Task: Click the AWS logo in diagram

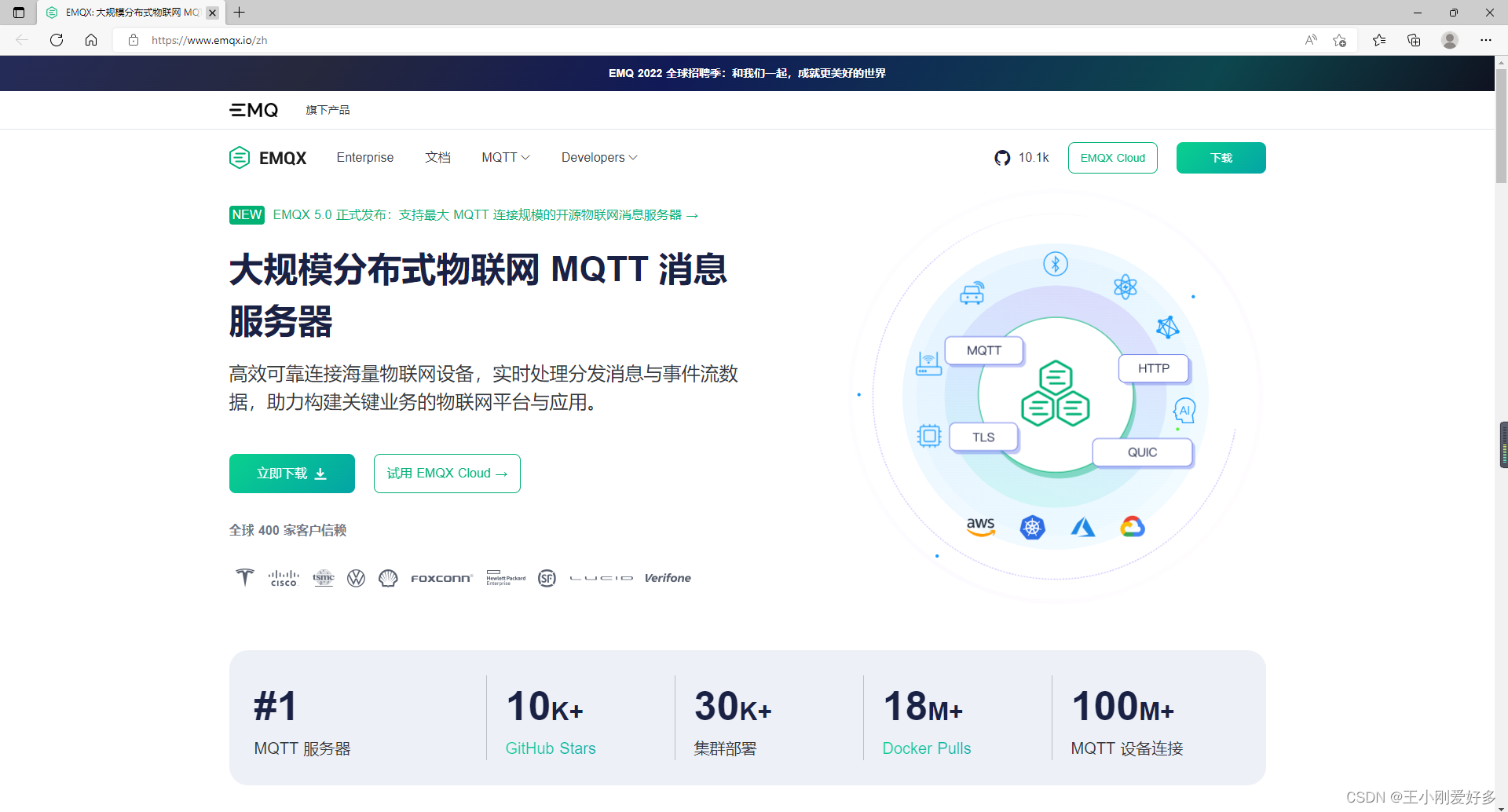Action: [980, 526]
